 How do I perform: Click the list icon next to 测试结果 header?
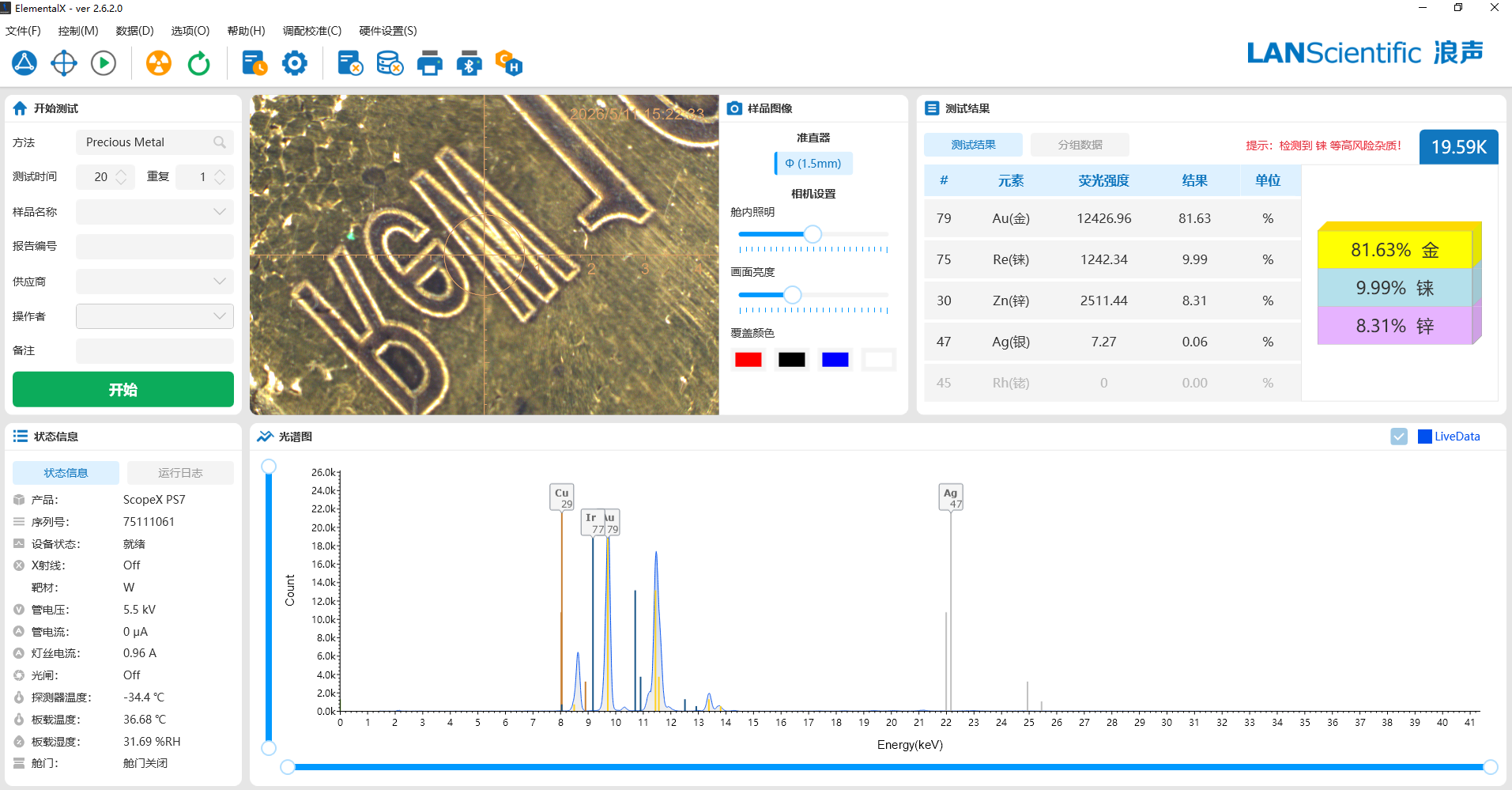[x=932, y=108]
